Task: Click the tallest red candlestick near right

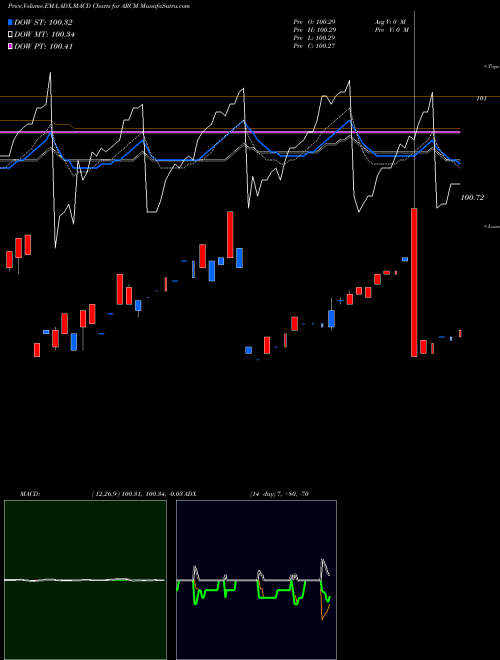Action: coord(414,282)
